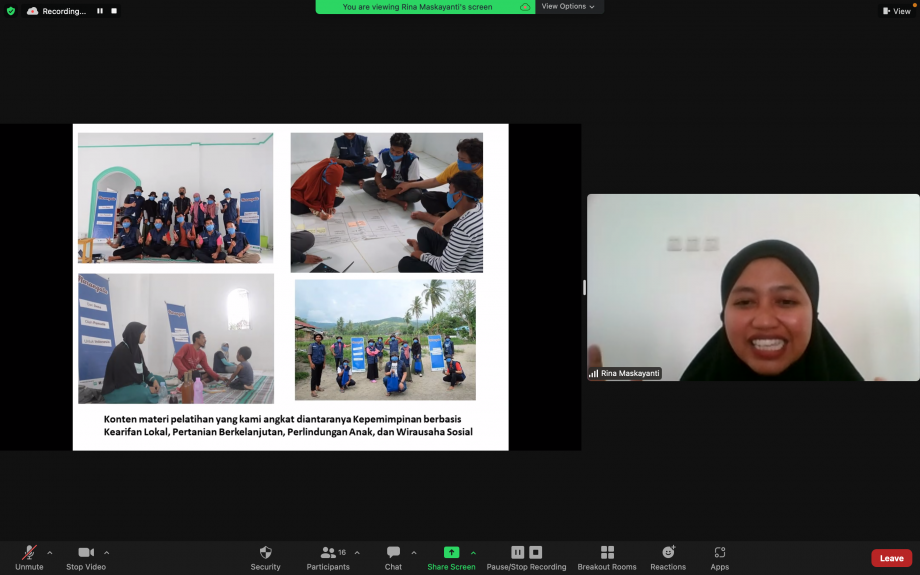
Task: Click the green Share Screen icon
Action: [451, 552]
